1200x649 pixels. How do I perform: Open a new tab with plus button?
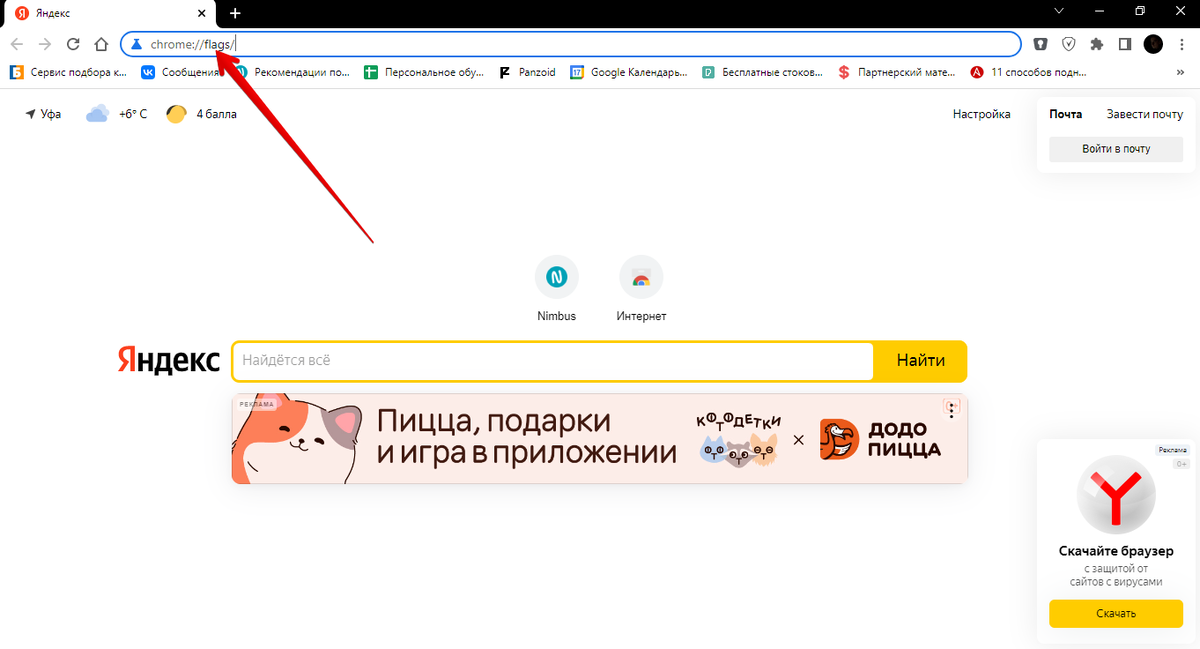[x=235, y=13]
